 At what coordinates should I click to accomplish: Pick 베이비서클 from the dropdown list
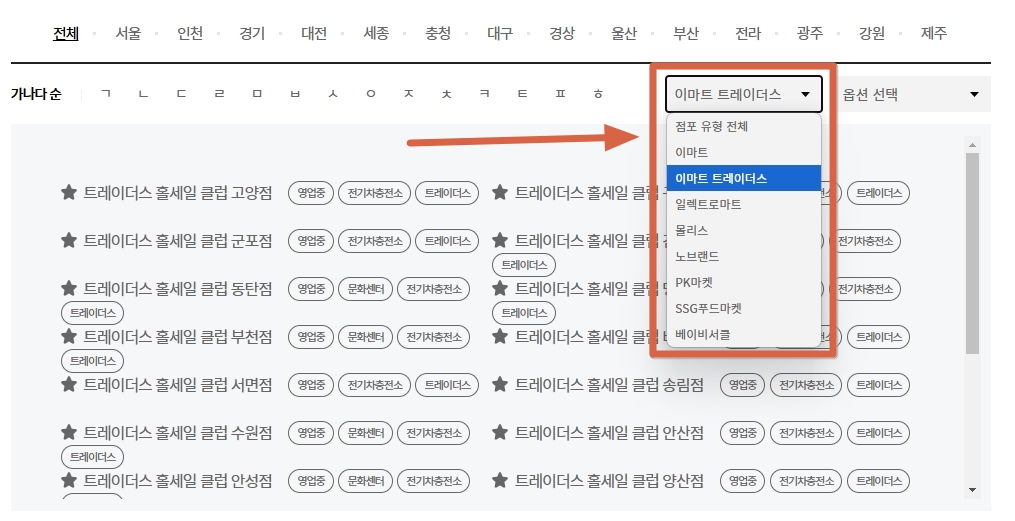(744, 335)
